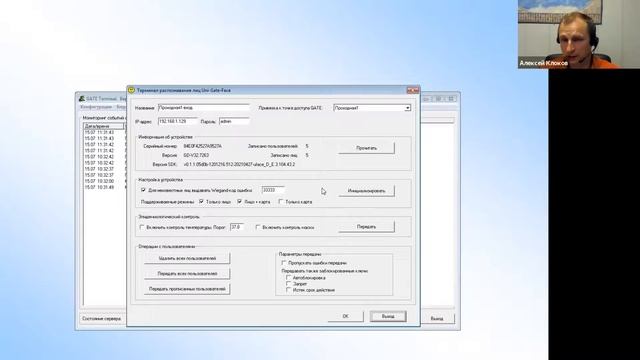Open the GATE access point binding dropdown
Viewport: 640px width, 360px height.
407,108
